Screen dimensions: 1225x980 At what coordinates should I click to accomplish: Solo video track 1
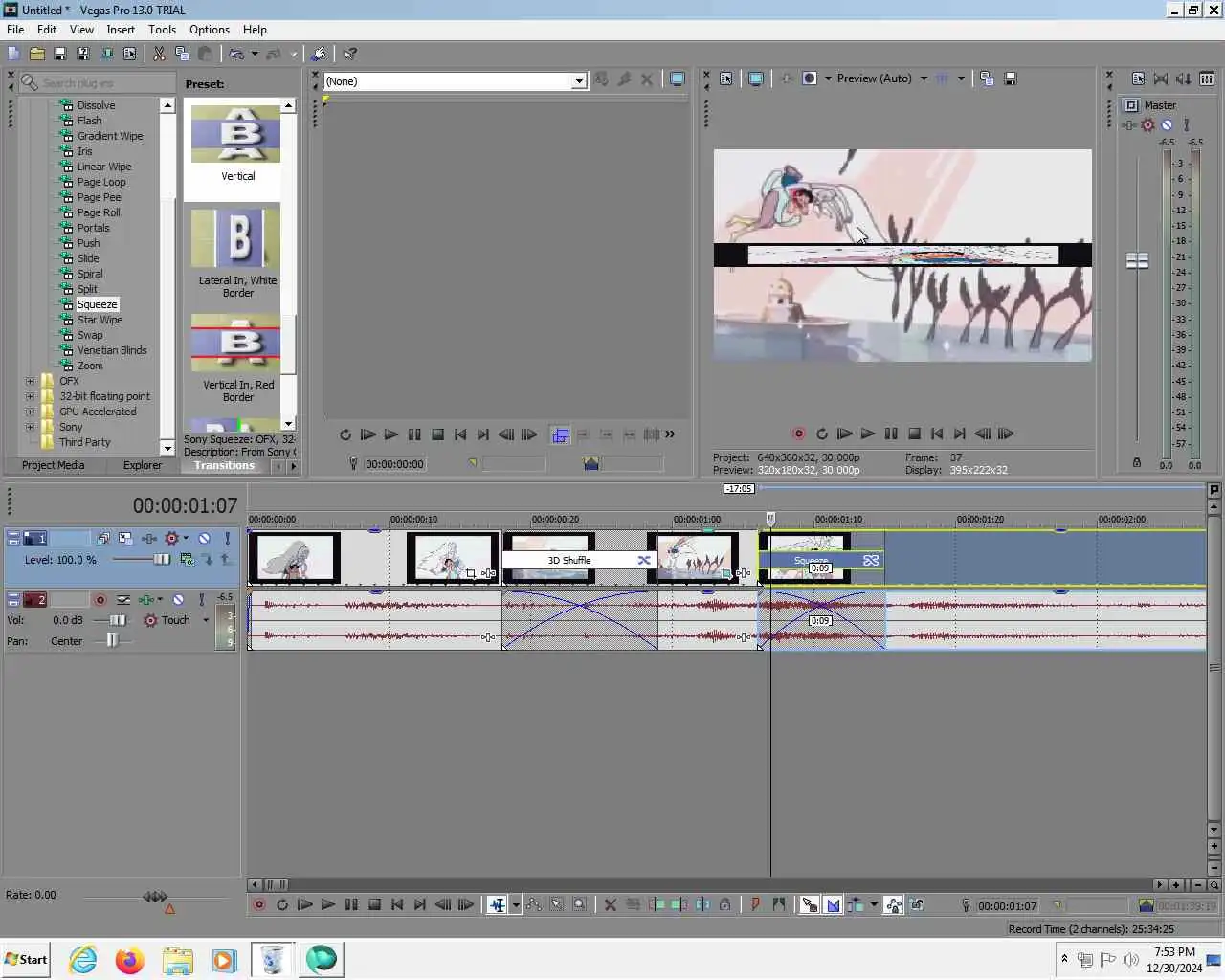tap(227, 539)
